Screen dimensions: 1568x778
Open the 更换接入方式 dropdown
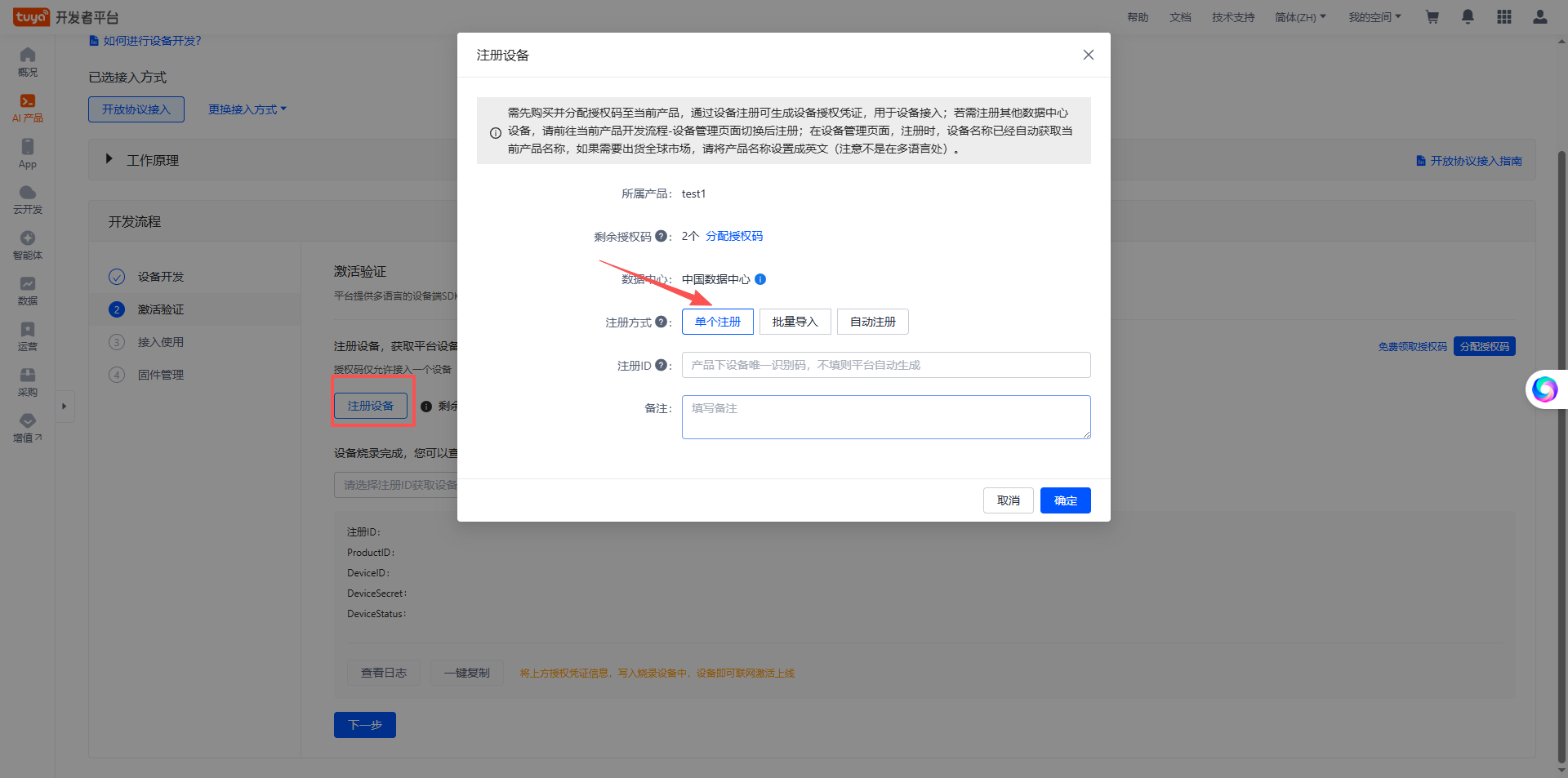[x=247, y=109]
